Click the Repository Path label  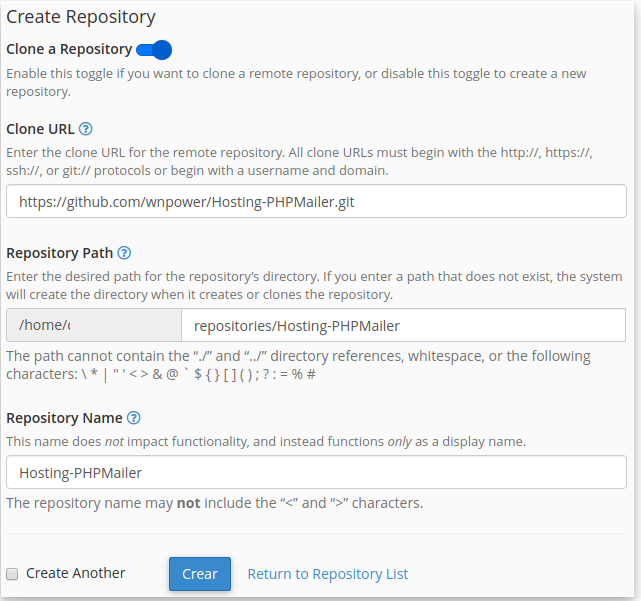coord(60,253)
